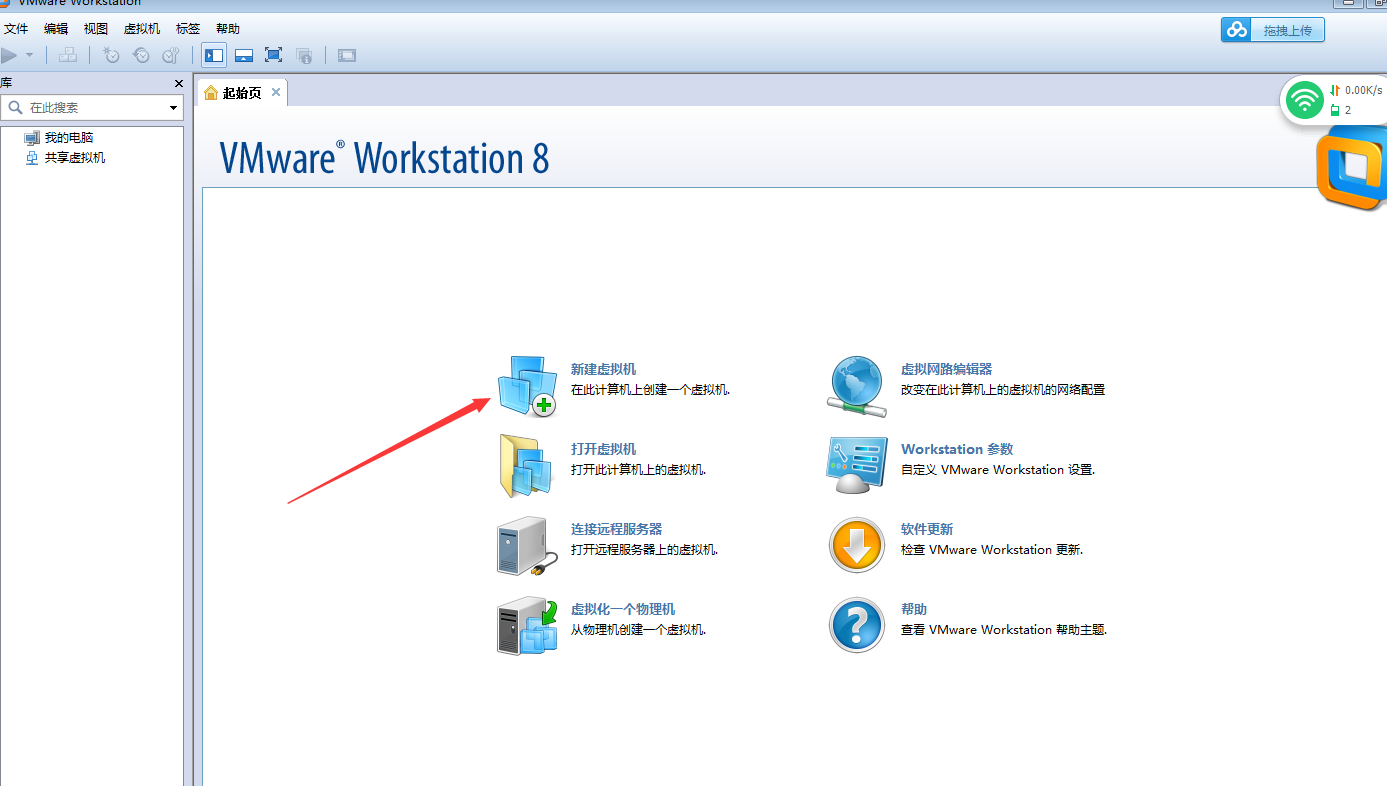Select the 起始页 tab
The image size is (1387, 786).
(x=243, y=93)
